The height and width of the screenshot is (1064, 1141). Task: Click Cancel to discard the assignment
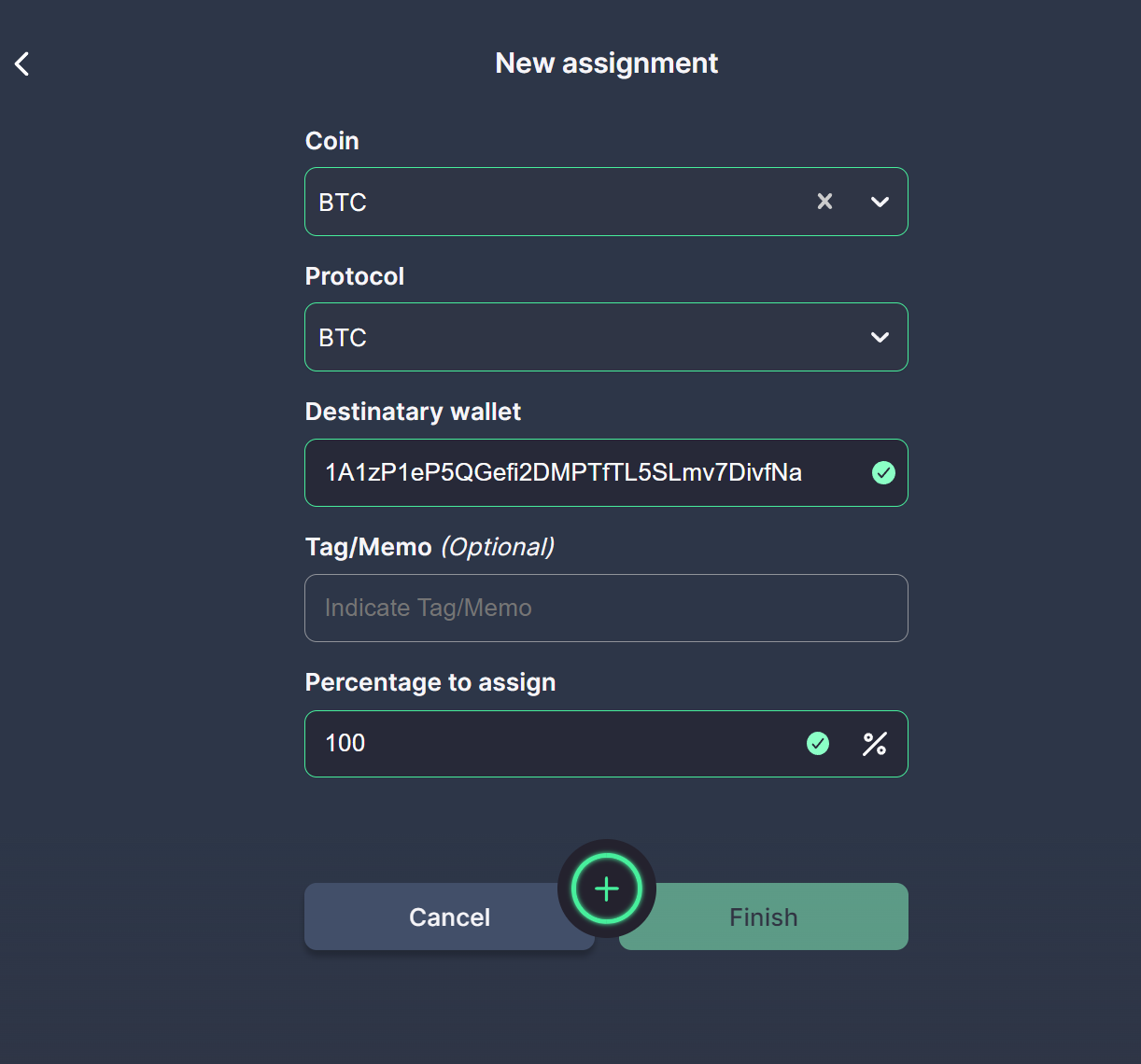point(449,917)
